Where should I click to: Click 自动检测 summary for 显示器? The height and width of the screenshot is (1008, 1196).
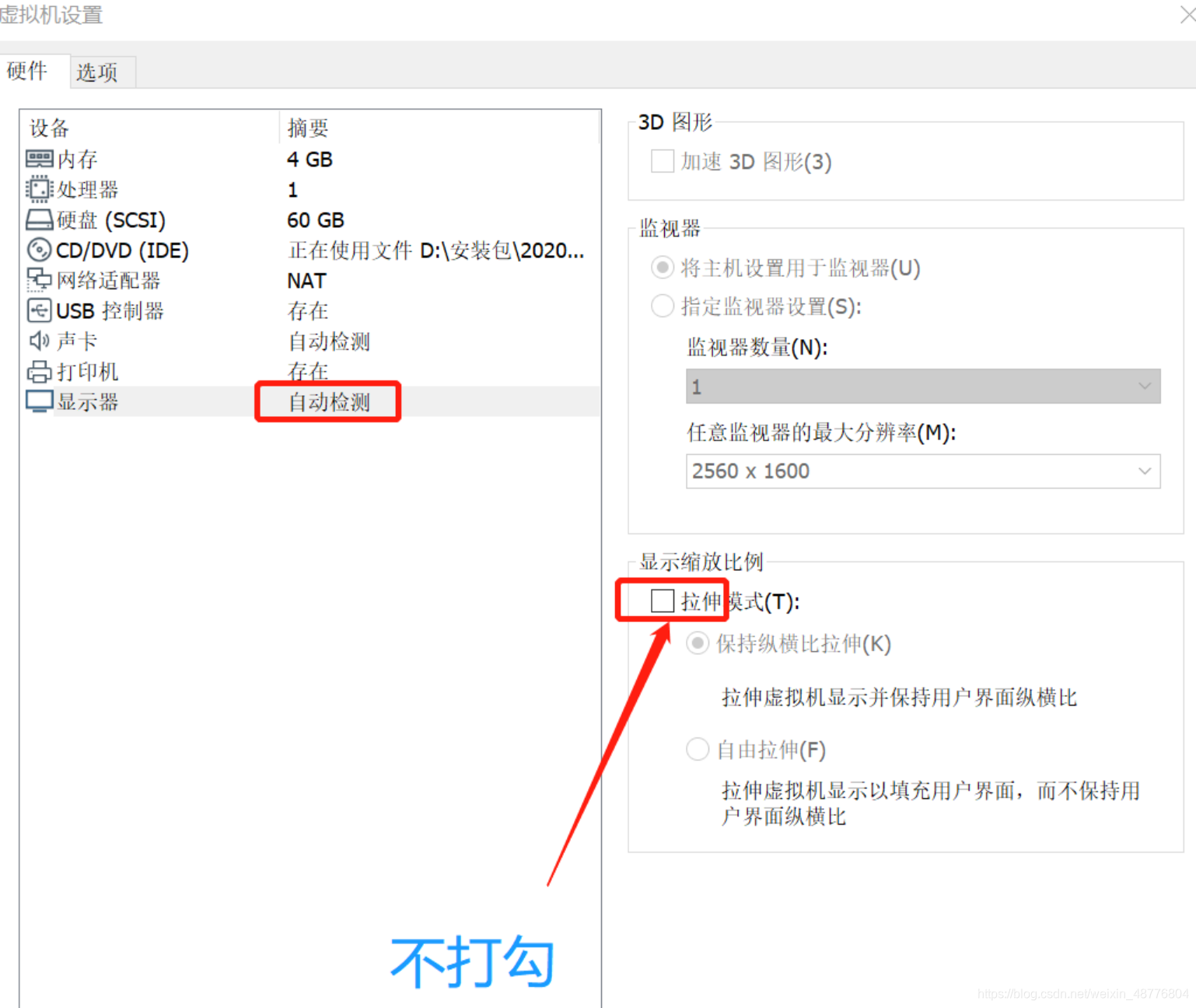click(x=329, y=402)
